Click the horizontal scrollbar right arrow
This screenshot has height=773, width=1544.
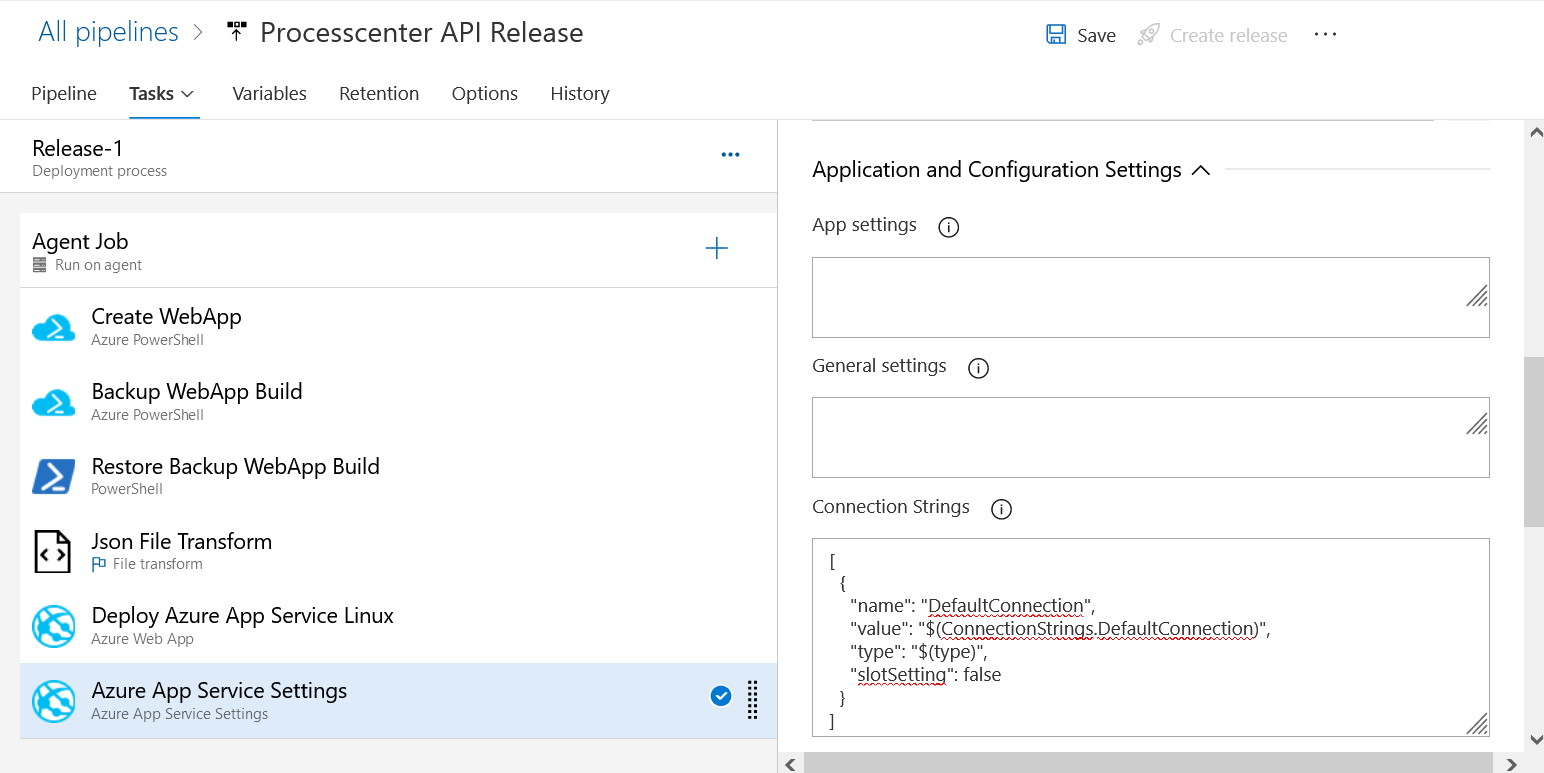1511,764
